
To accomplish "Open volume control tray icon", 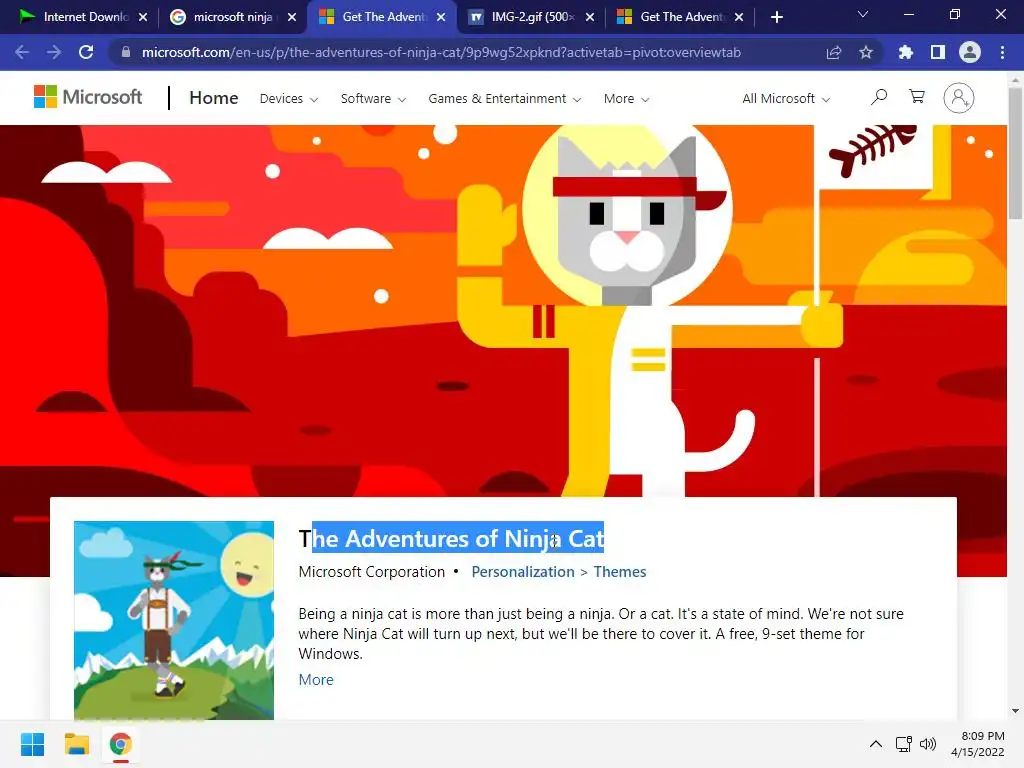I will [927, 744].
